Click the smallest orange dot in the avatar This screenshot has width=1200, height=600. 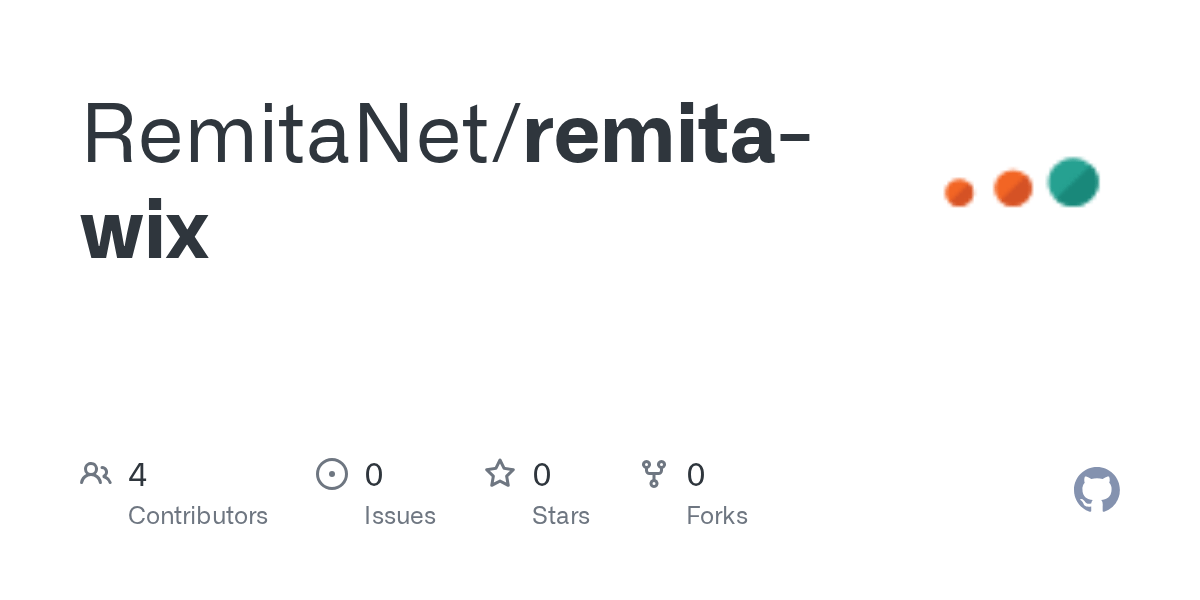(959, 192)
